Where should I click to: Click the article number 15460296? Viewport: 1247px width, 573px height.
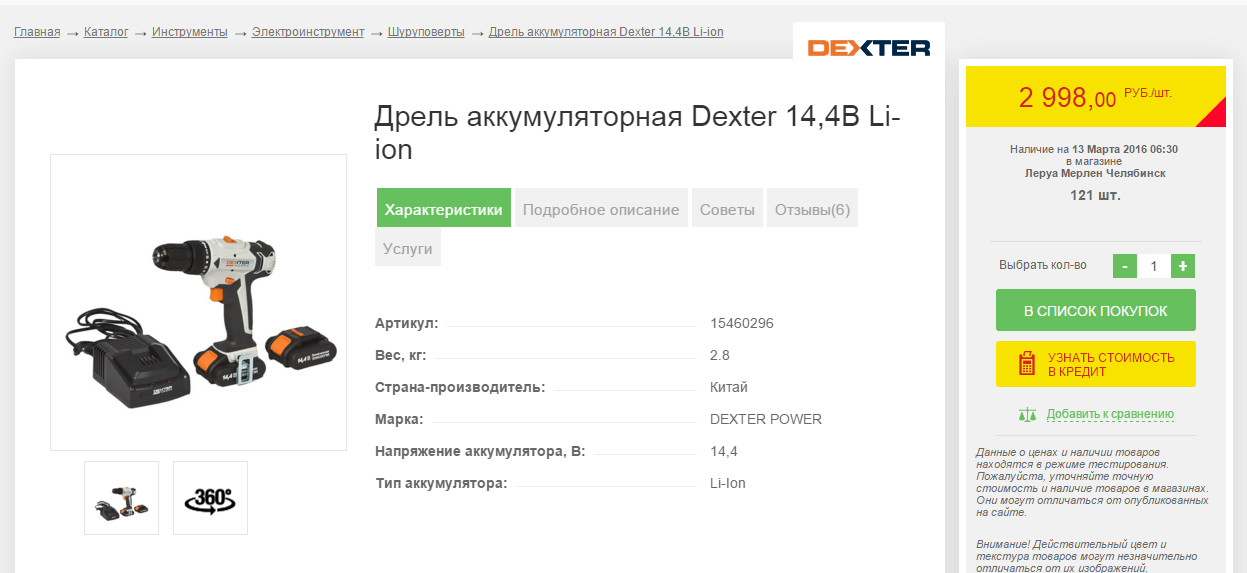pyautogui.click(x=742, y=323)
